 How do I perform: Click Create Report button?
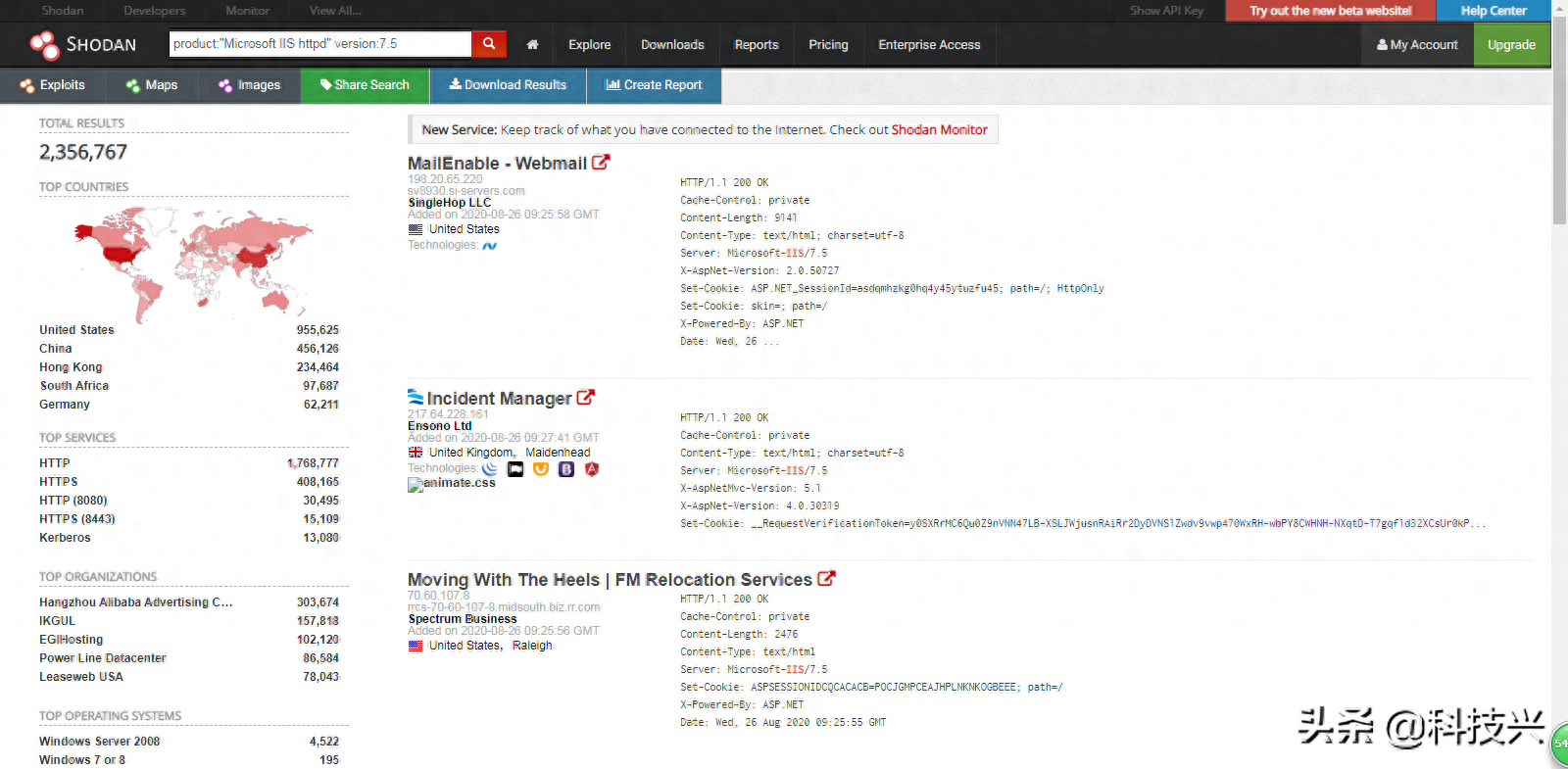tap(654, 85)
